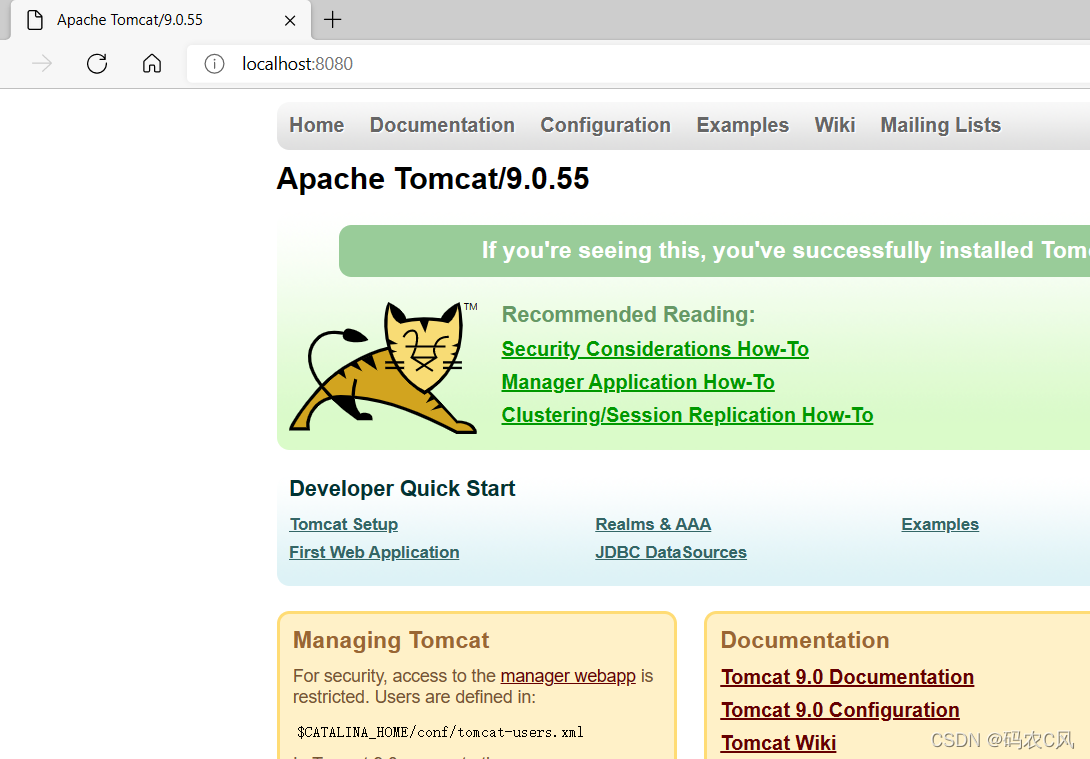Click the Recommended Reading heading
This screenshot has width=1090, height=759.
click(x=628, y=314)
